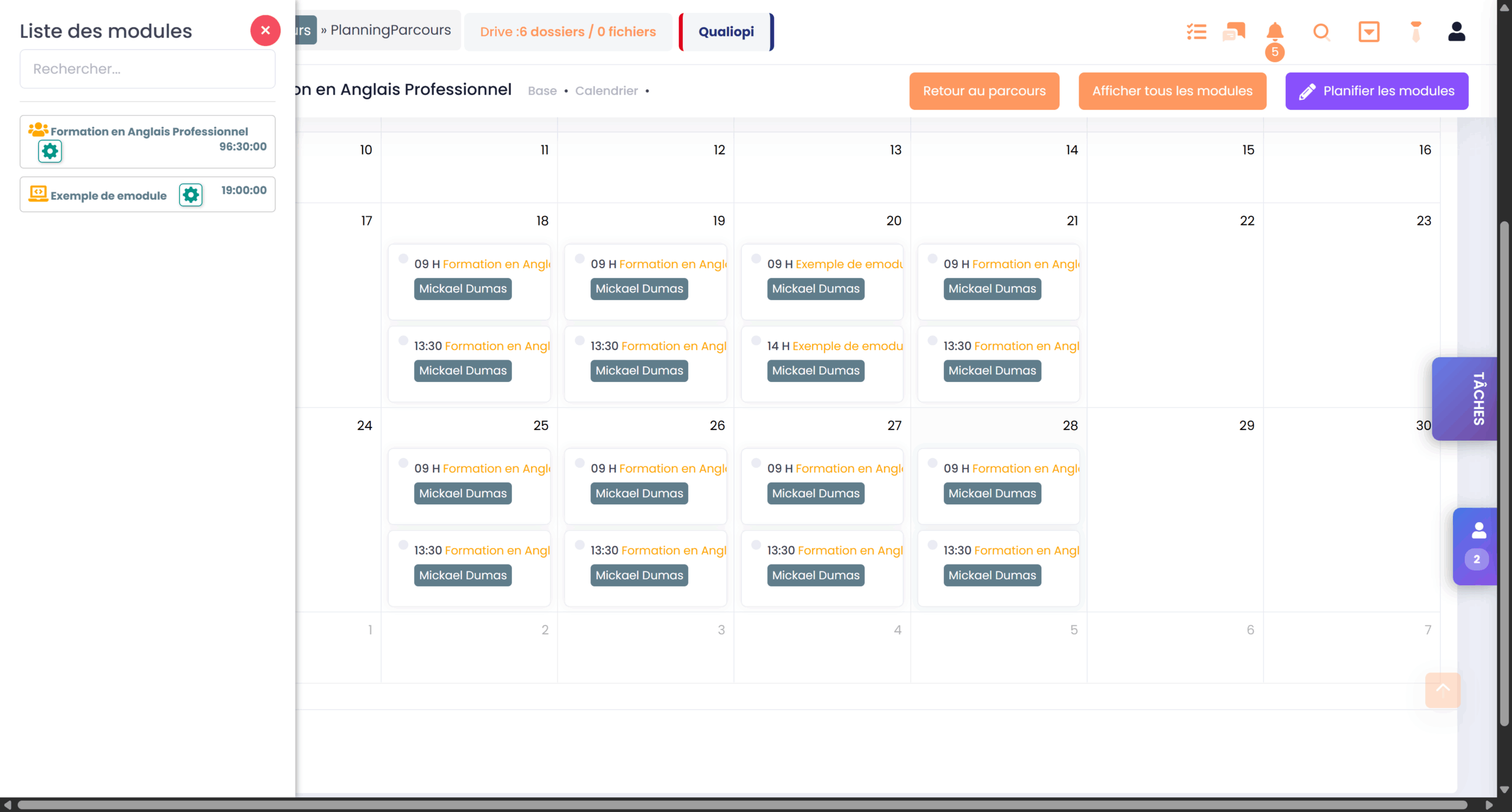1512x812 pixels.
Task: Open the Qualiopi tab
Action: pyautogui.click(x=726, y=32)
